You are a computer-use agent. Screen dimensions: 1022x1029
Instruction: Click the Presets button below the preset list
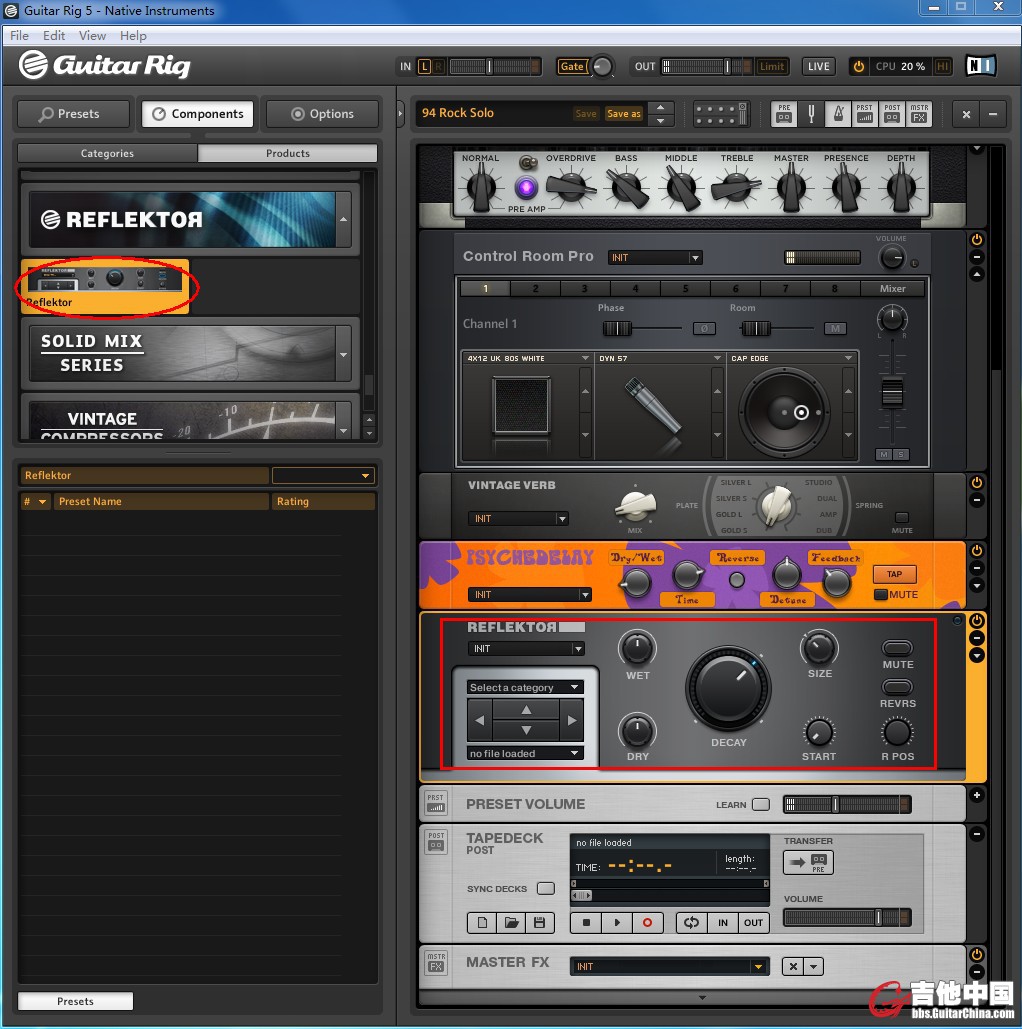(75, 1001)
